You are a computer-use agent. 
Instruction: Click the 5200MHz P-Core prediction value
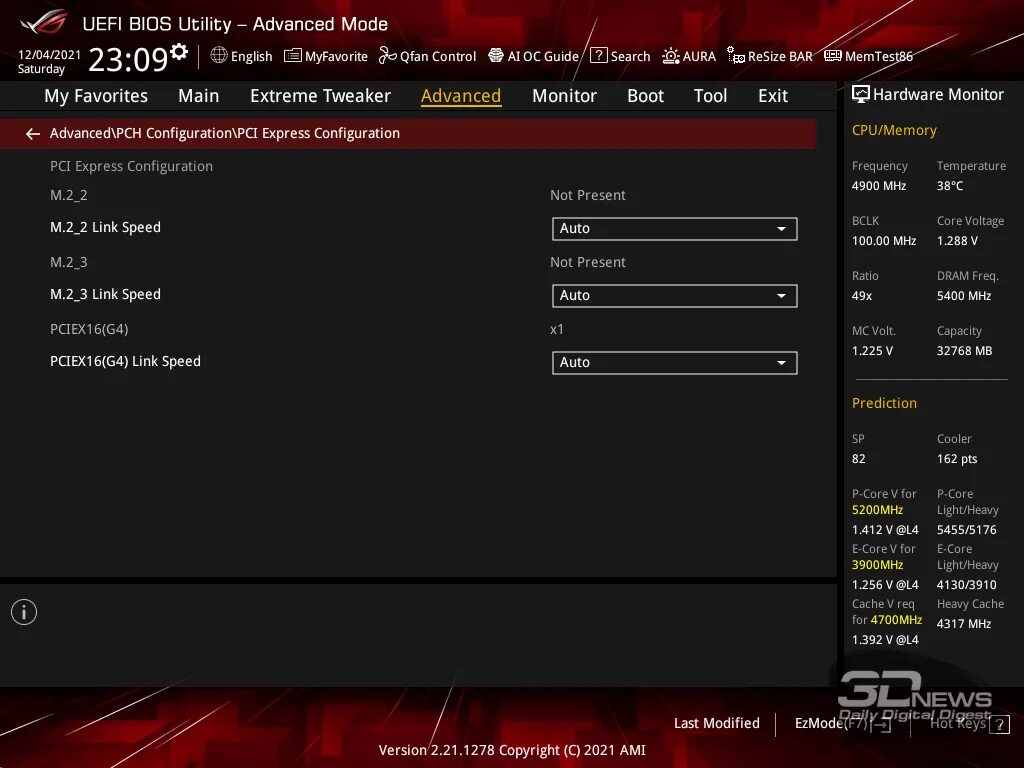[877, 510]
